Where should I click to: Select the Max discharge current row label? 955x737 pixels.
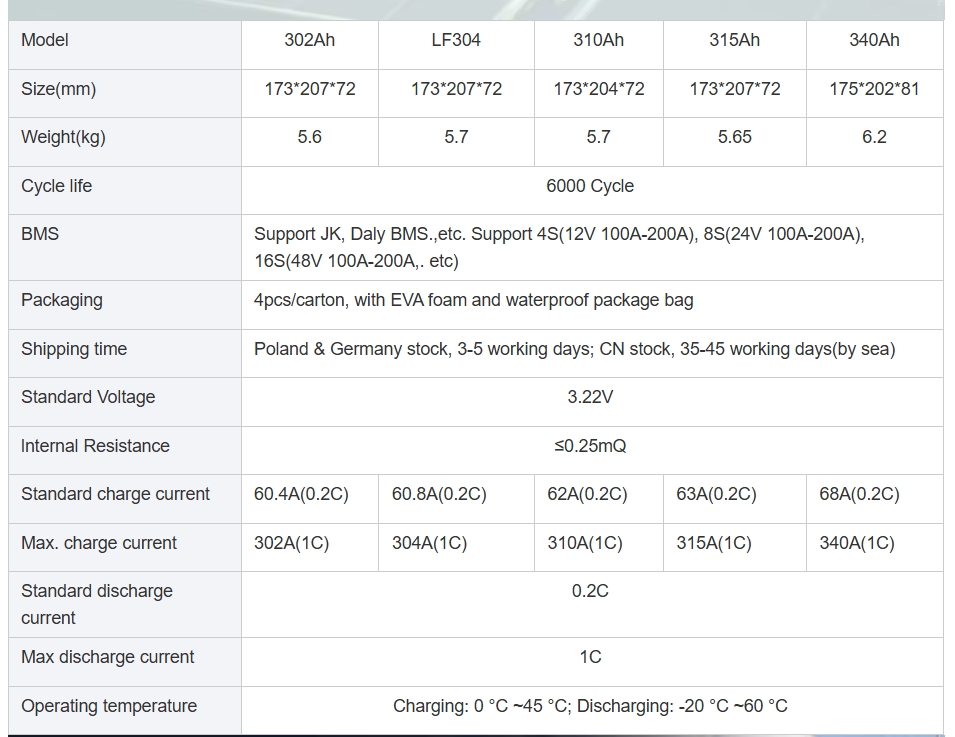(108, 657)
